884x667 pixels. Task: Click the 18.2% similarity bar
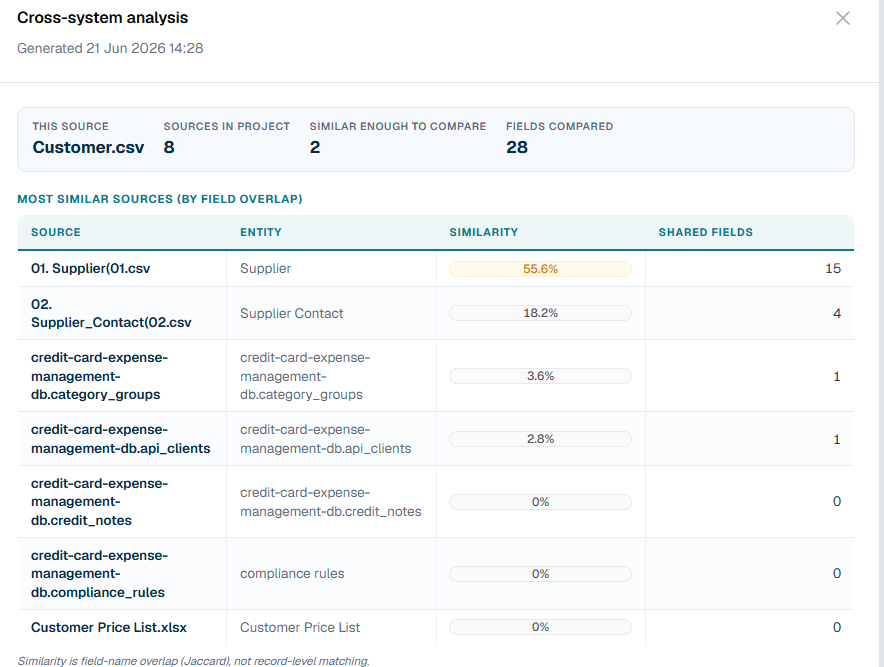pyautogui.click(x=540, y=313)
